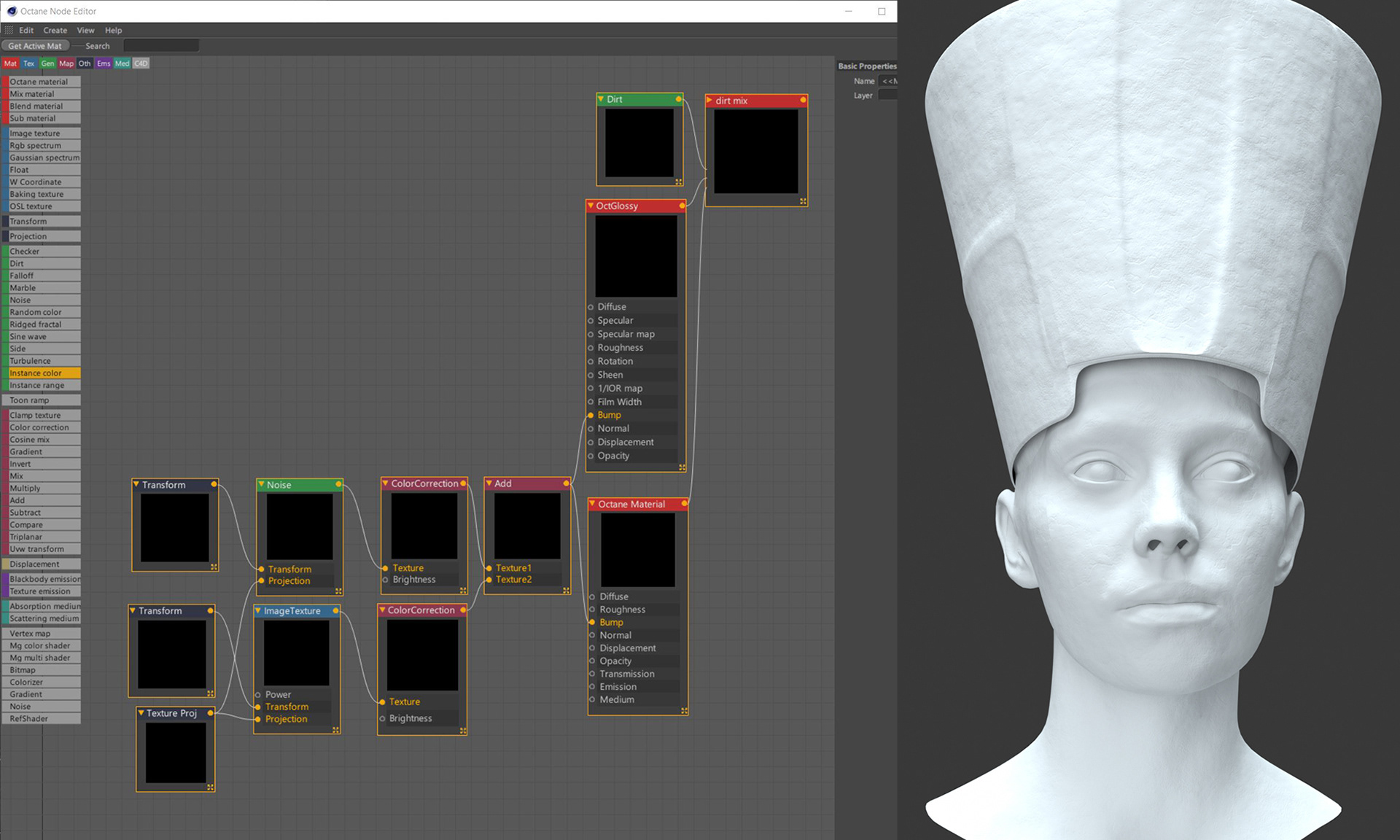Click the Octane Material node output port
The image size is (1400, 840).
pyautogui.click(x=684, y=503)
